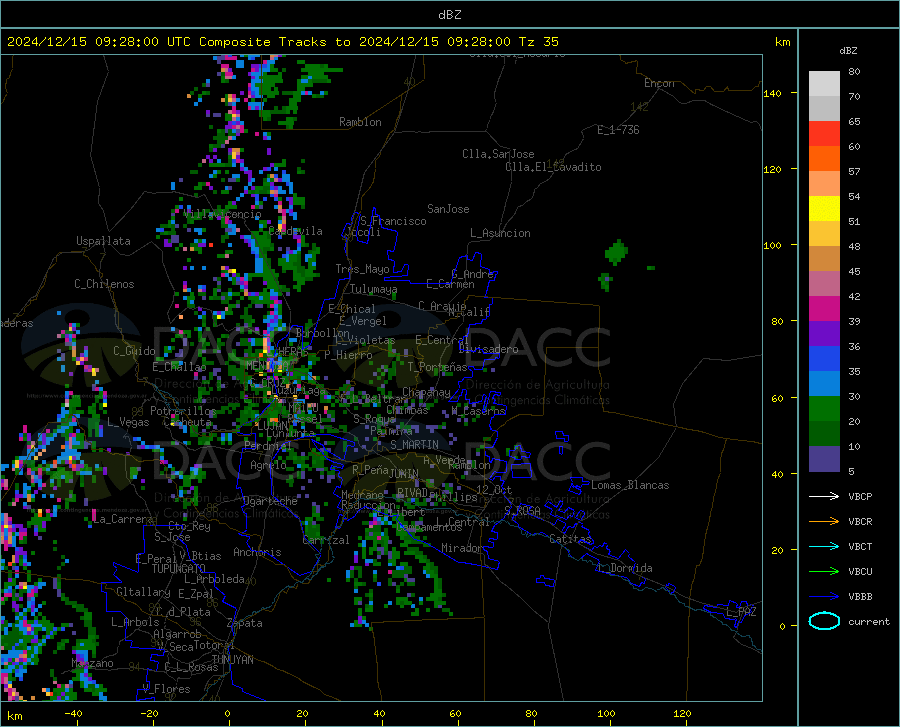This screenshot has width=900, height=727.
Task: Click the isolated green echo near L_Asuncion
Action: pyautogui.click(x=616, y=252)
